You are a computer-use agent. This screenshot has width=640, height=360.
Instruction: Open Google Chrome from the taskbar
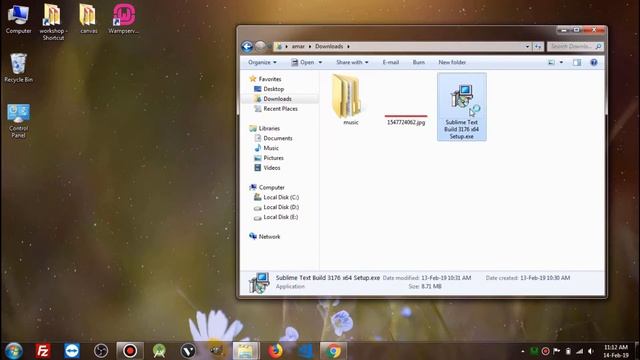tap(333, 351)
